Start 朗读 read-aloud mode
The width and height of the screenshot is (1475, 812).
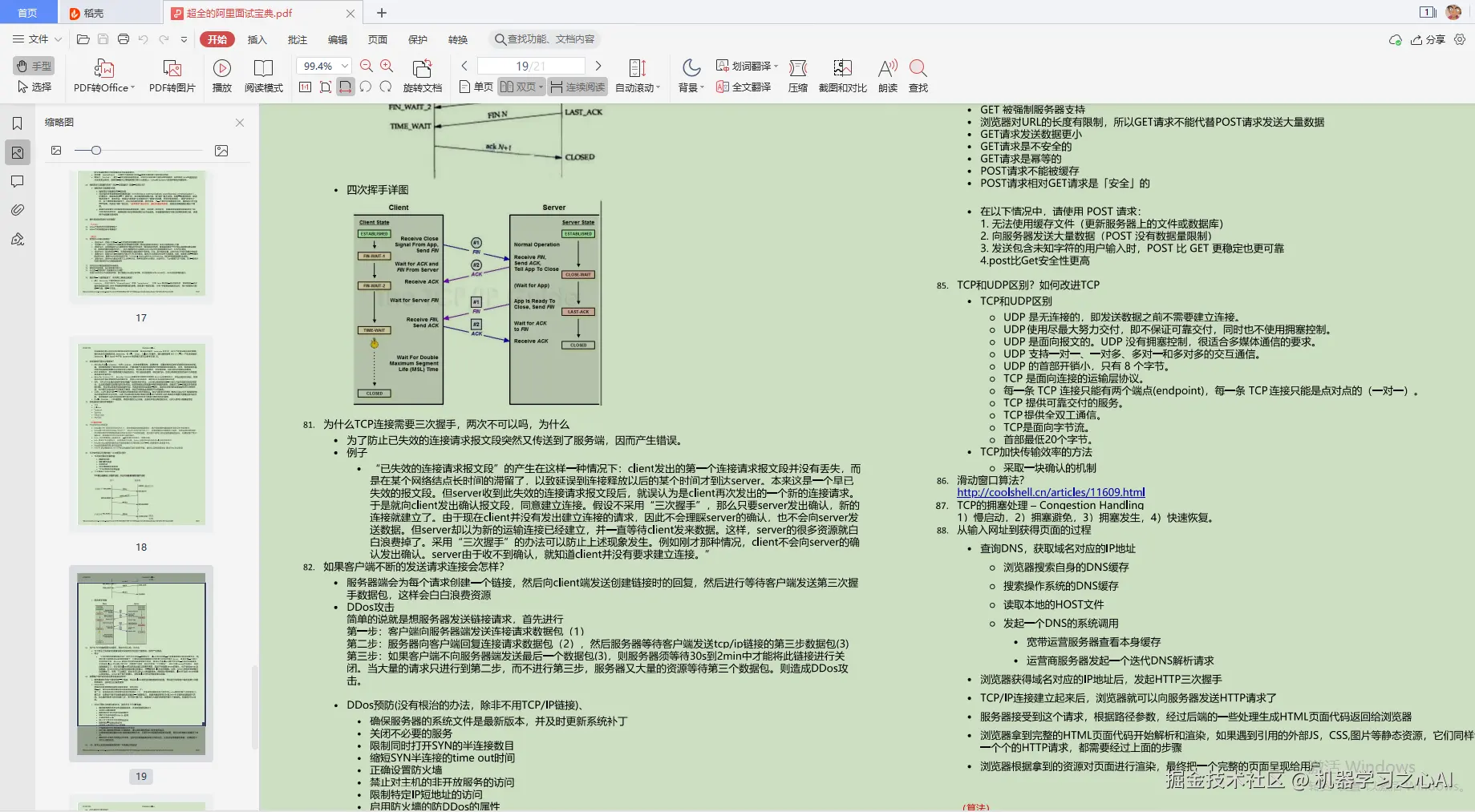[886, 75]
